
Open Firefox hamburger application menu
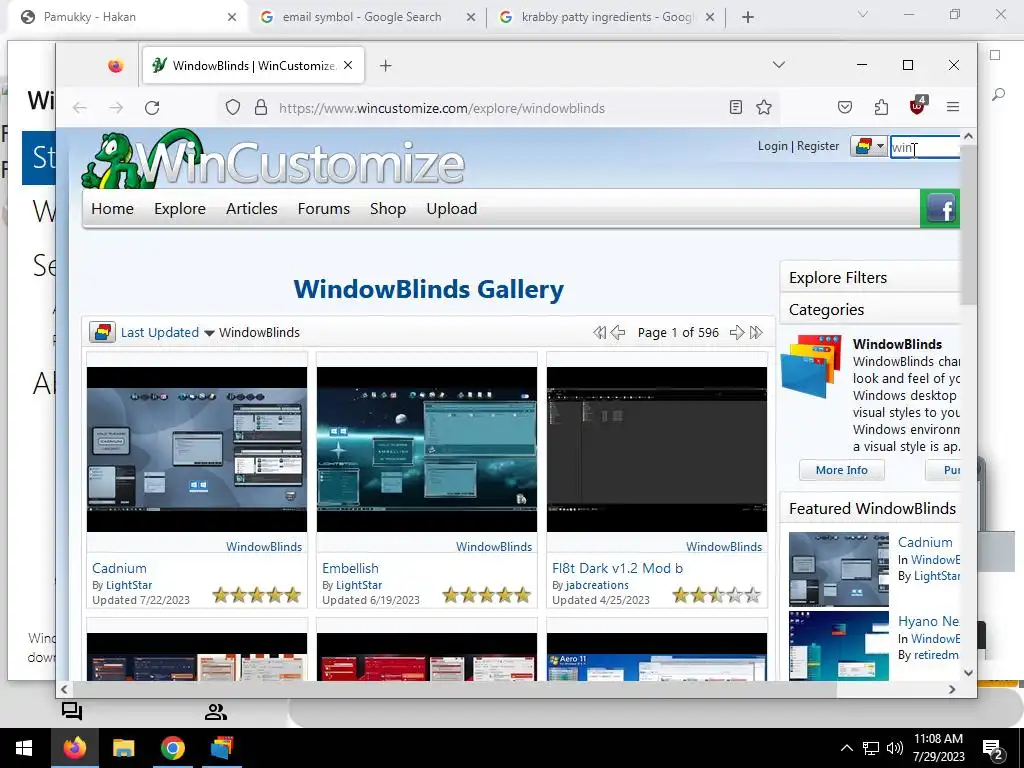pyautogui.click(x=953, y=107)
